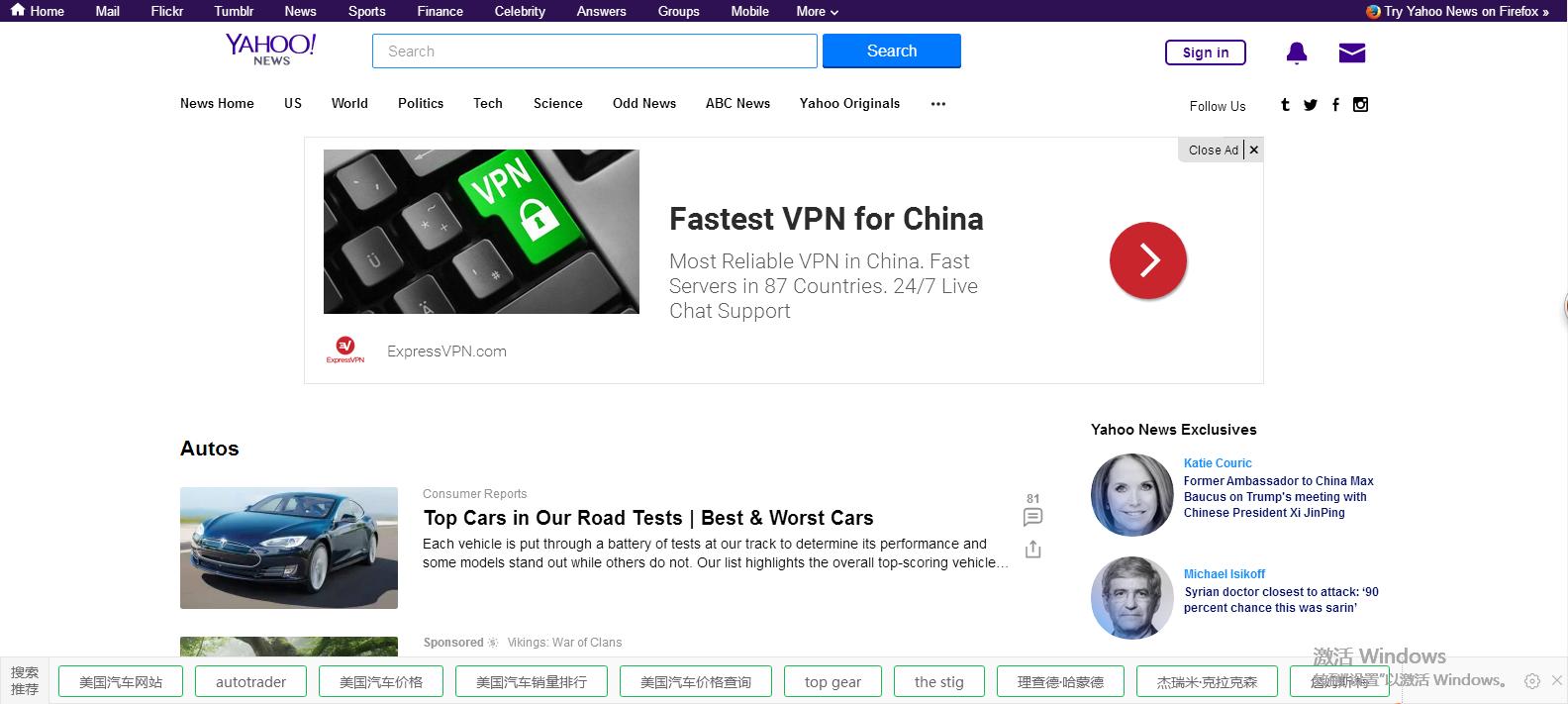This screenshot has width=1568, height=704.
Task: Click the 美国汽车销量排行 suggestion button
Action: pyautogui.click(x=532, y=681)
